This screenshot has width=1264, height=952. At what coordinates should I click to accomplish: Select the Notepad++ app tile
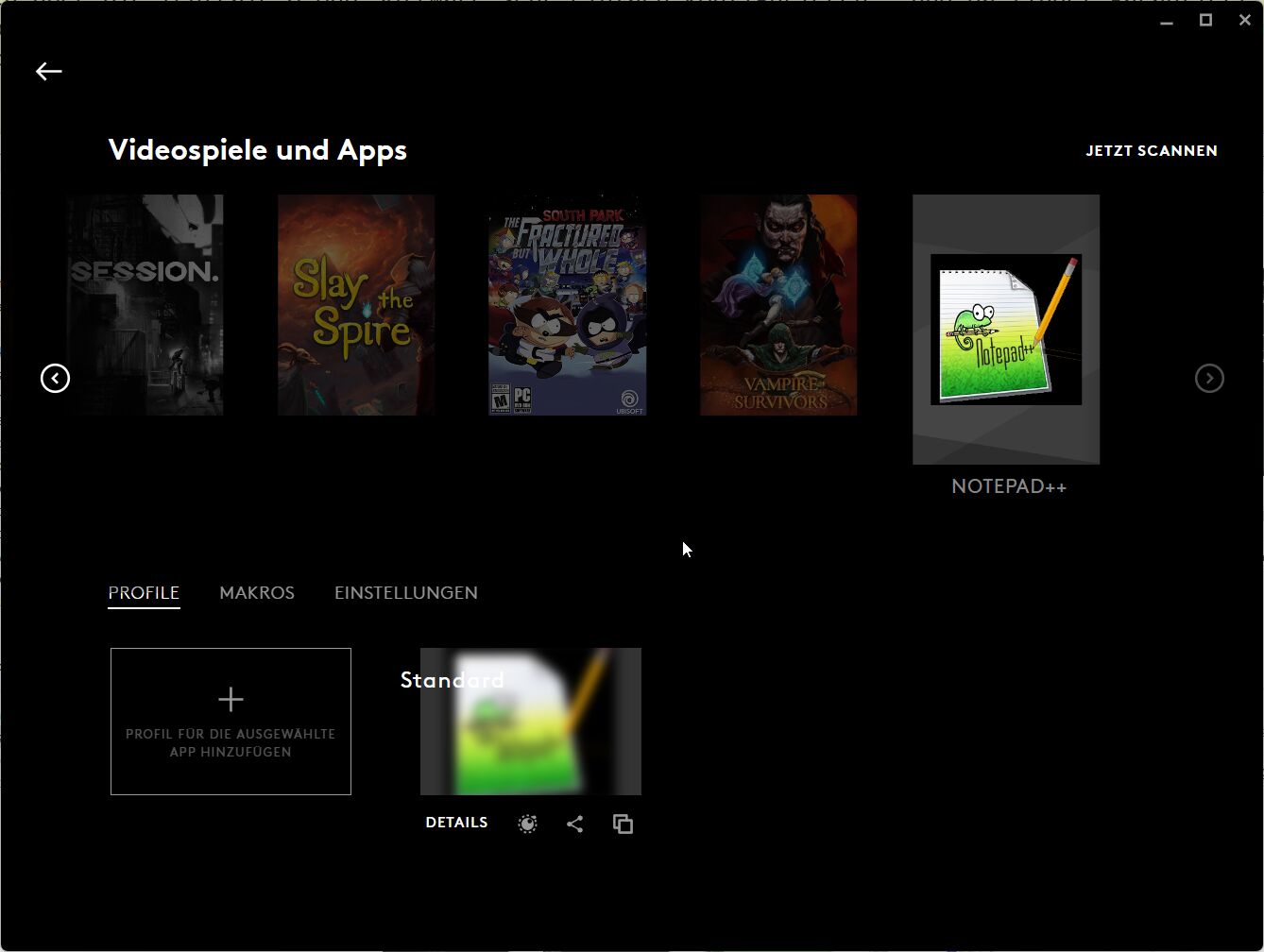coord(1006,330)
